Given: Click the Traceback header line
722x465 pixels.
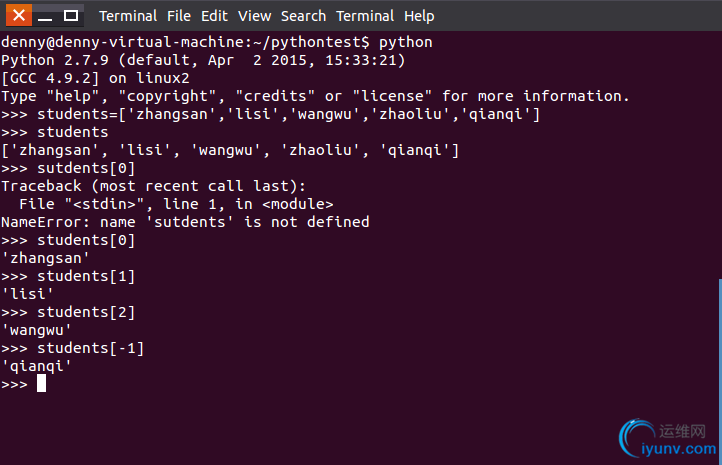Looking at the screenshot, I should (x=153, y=186).
